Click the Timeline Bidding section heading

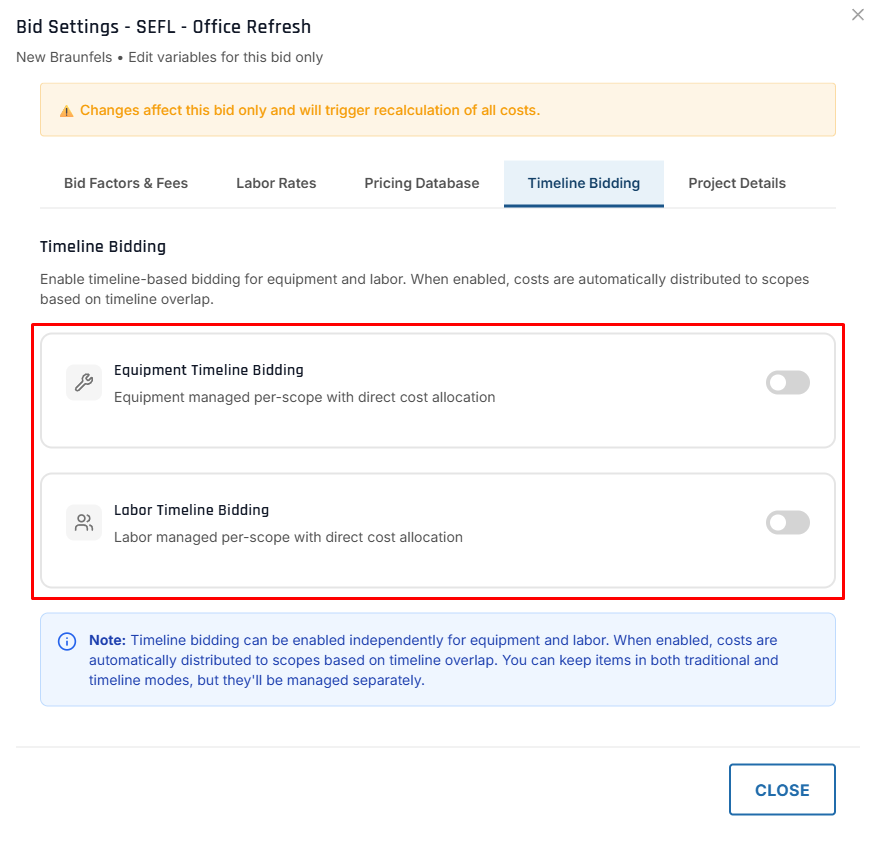[x=103, y=247]
